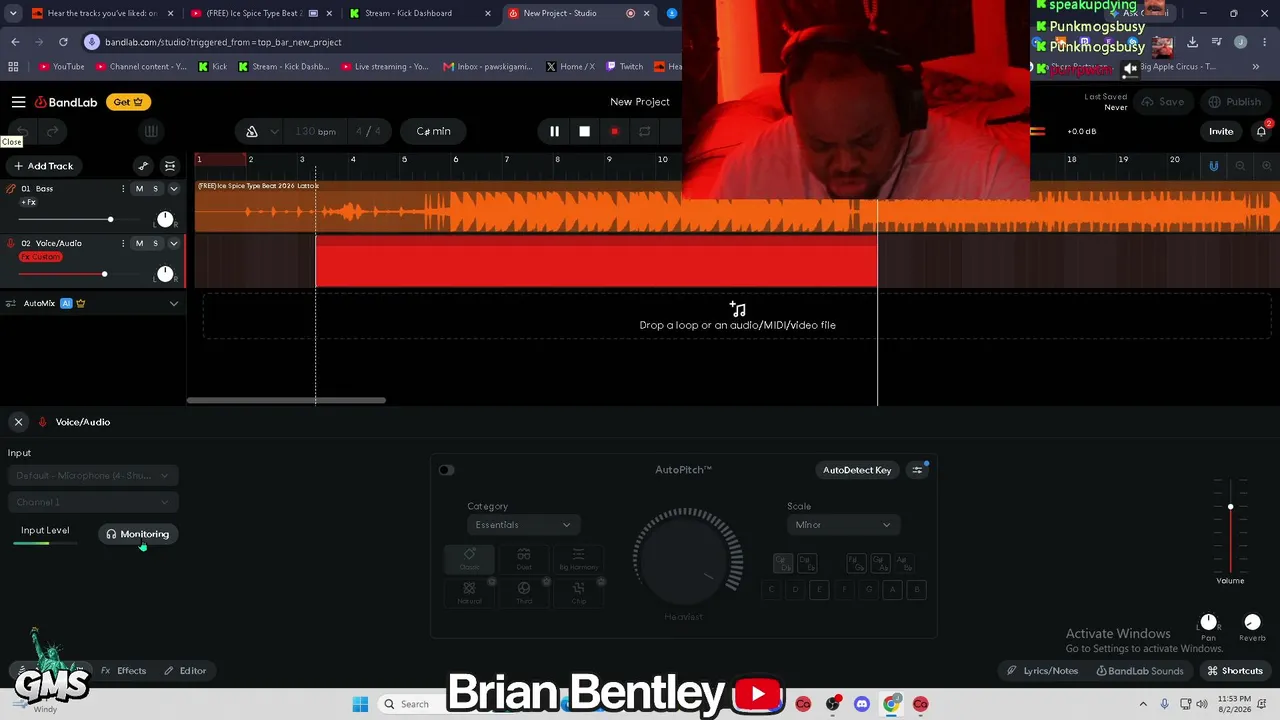Select the Chip AutoPitch preset

[x=578, y=592]
